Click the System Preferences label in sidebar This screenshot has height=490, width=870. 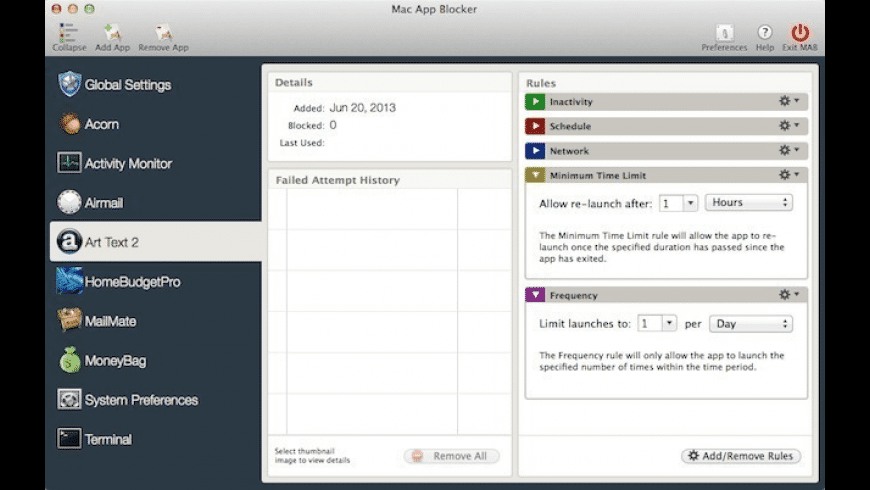(x=141, y=400)
